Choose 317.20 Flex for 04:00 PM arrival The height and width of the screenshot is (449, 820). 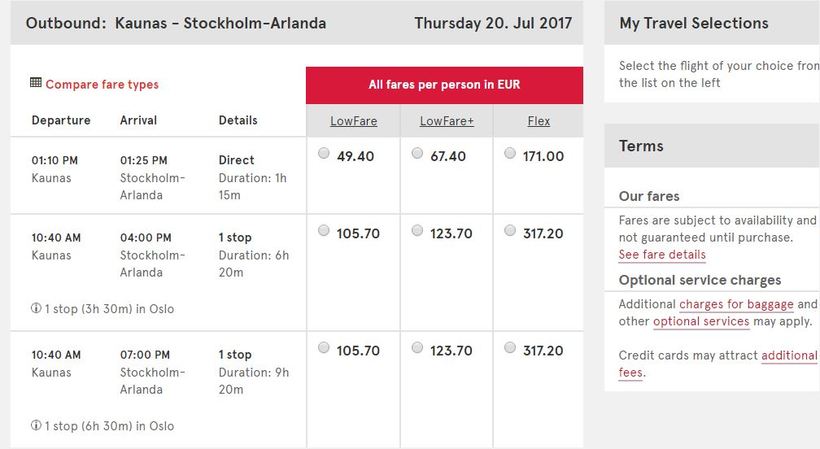[510, 231]
